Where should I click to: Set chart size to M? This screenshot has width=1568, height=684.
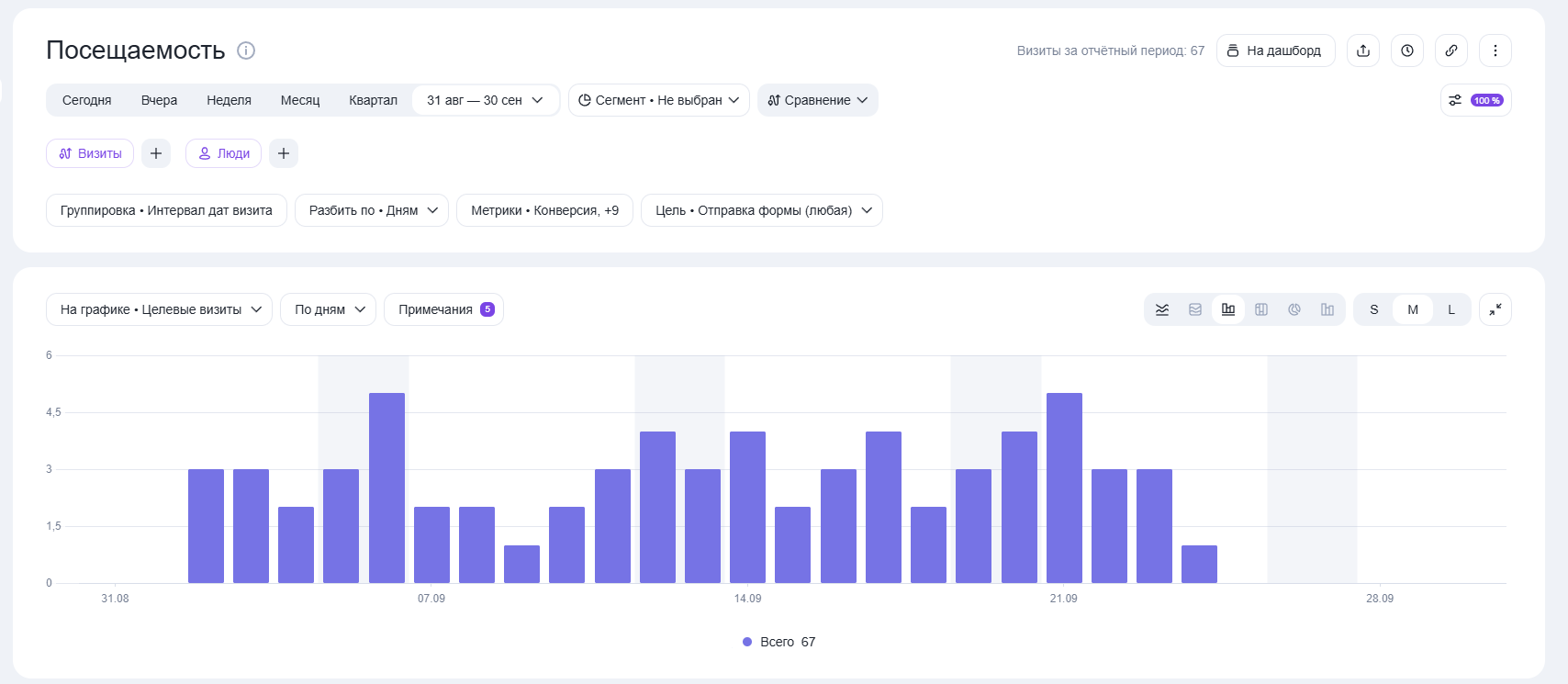(1413, 309)
